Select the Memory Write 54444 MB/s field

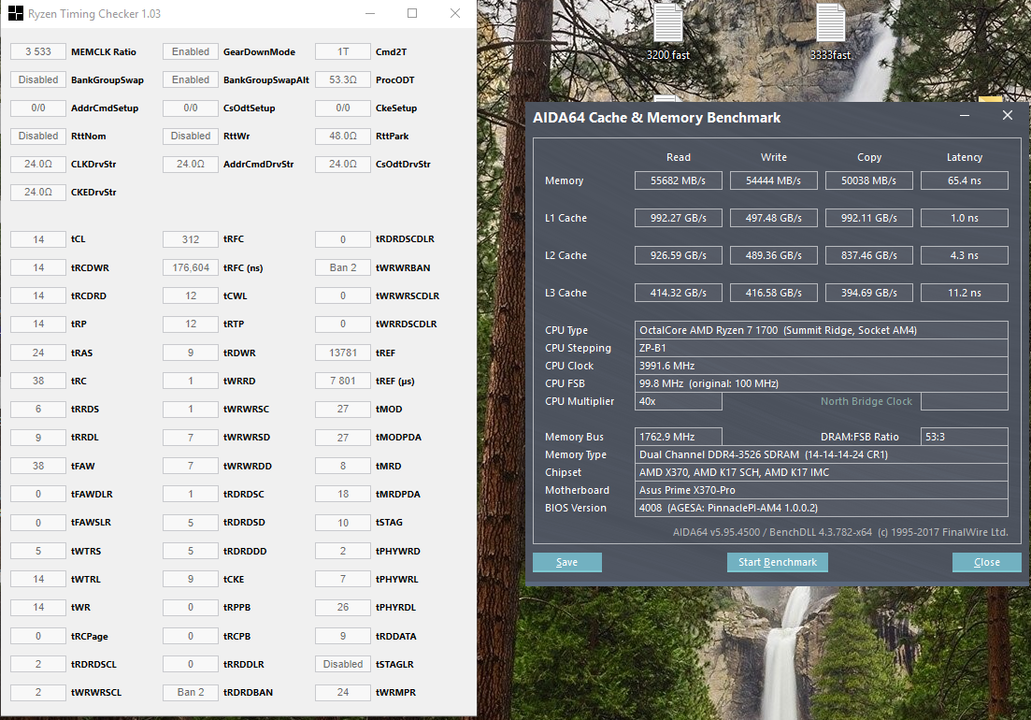[x=773, y=180]
